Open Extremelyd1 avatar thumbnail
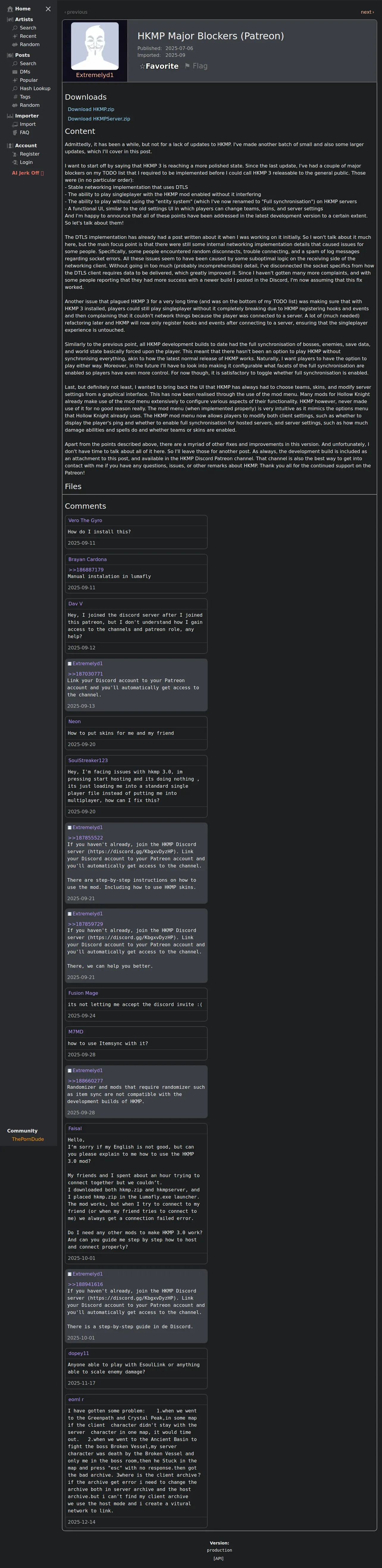 click(95, 46)
